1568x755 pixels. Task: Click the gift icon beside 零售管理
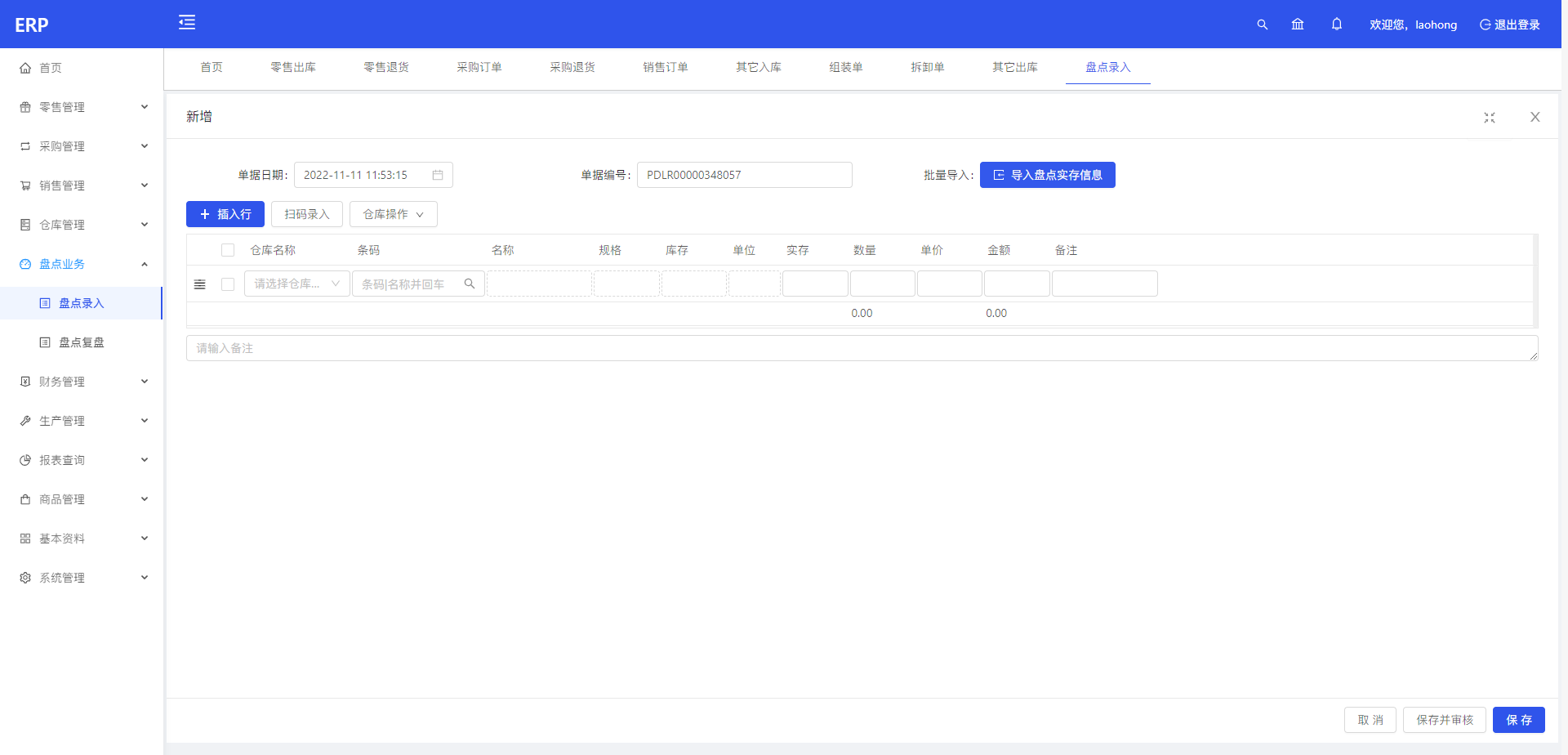(x=25, y=107)
